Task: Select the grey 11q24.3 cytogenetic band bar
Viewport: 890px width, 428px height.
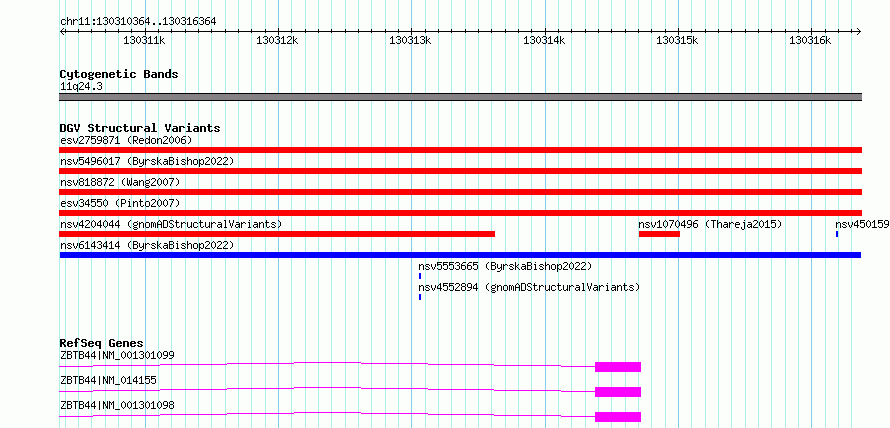Action: pos(461,97)
